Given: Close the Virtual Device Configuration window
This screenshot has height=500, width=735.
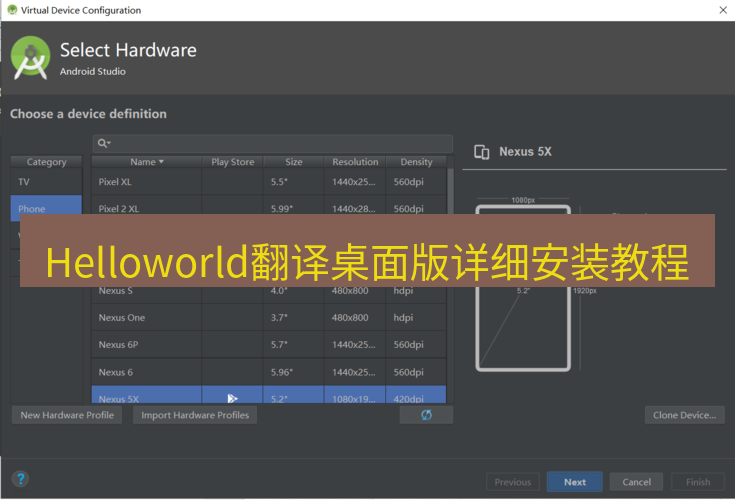Looking at the screenshot, I should 723,10.
